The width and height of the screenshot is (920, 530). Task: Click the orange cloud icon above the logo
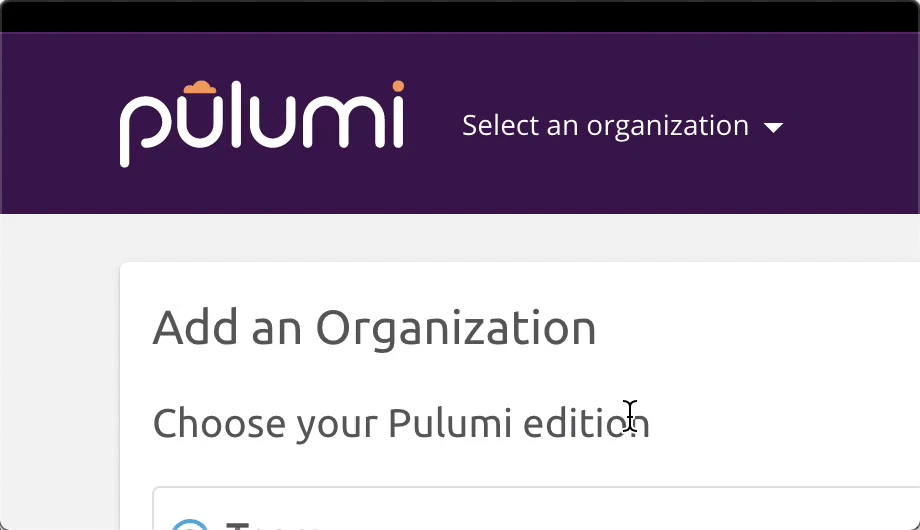tap(200, 87)
